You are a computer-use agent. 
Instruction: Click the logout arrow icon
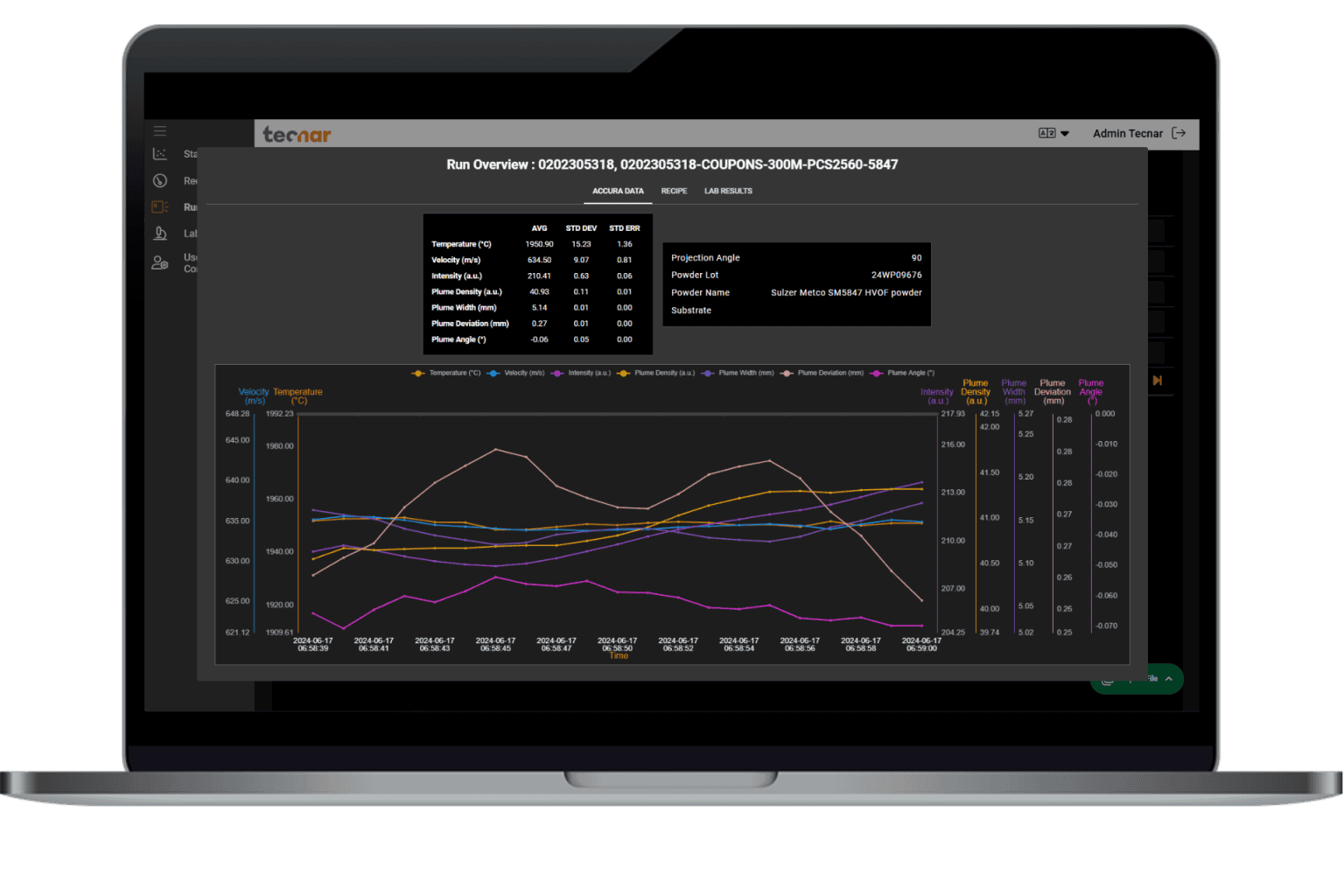1179,133
